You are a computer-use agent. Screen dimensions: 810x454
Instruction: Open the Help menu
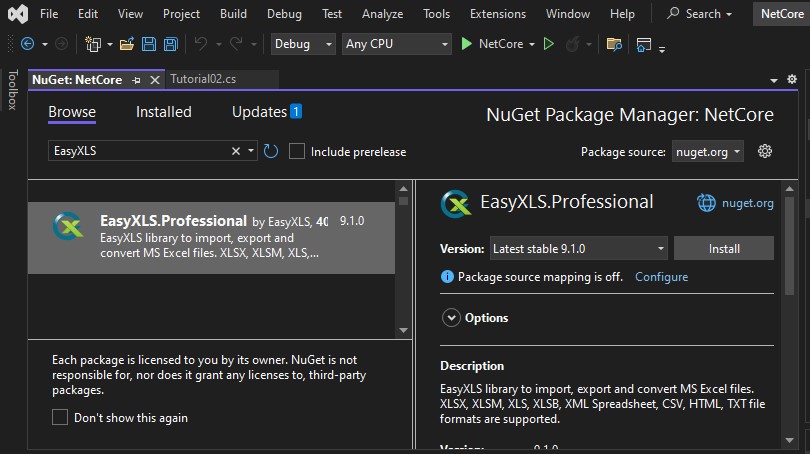click(622, 14)
